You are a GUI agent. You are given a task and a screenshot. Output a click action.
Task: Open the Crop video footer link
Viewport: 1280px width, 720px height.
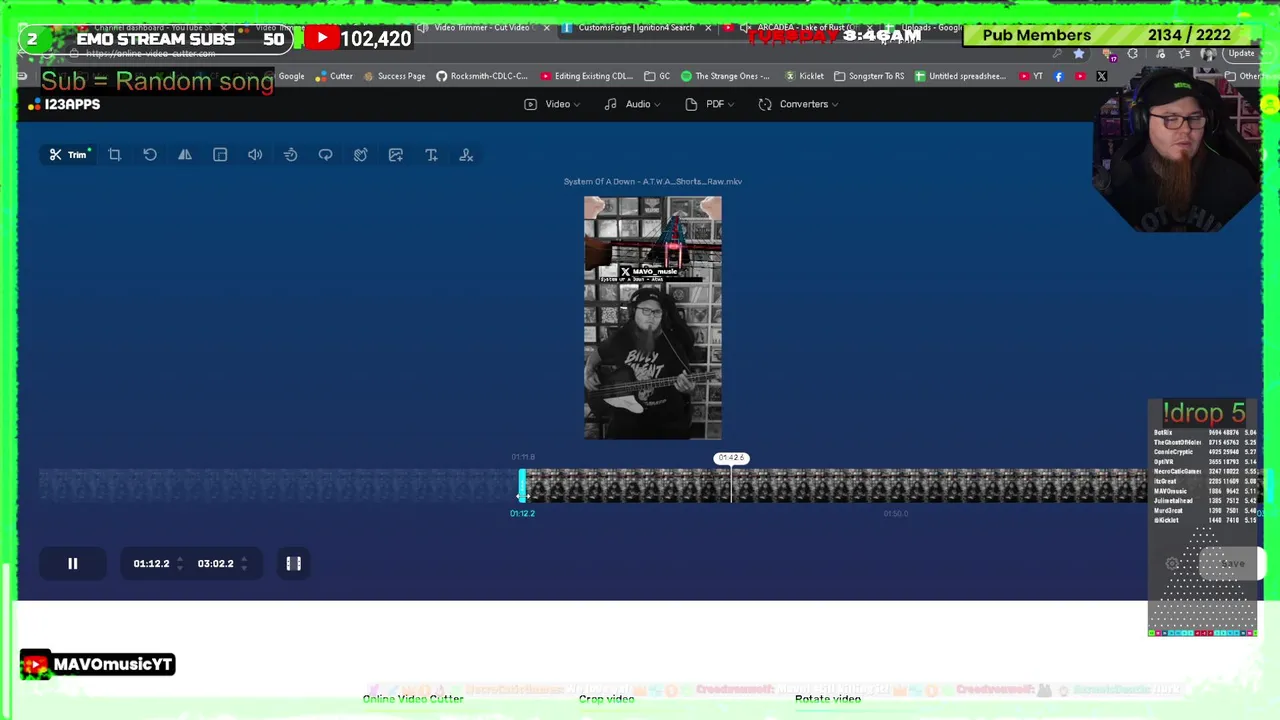[607, 699]
